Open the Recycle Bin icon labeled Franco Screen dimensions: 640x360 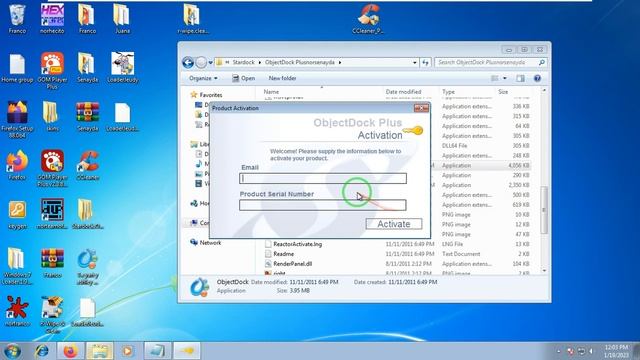[x=17, y=19]
